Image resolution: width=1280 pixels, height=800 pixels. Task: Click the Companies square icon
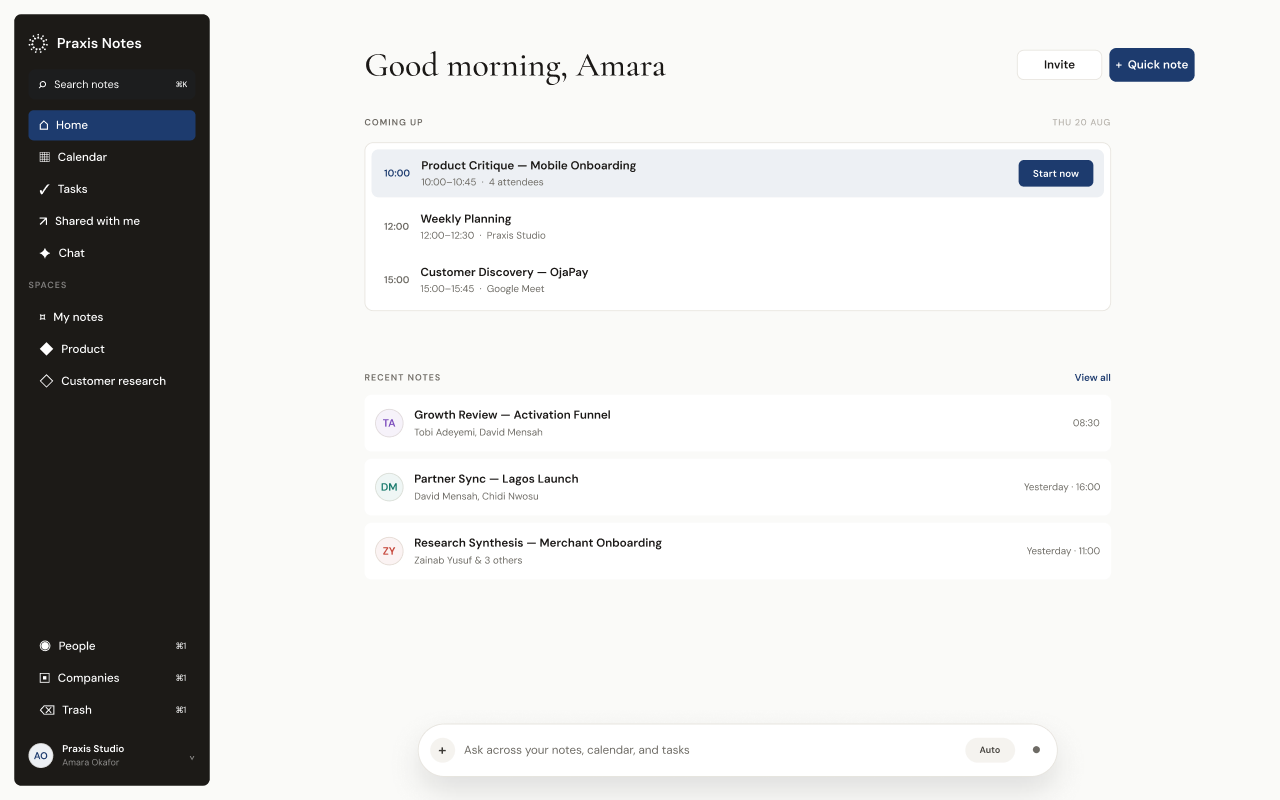click(x=44, y=678)
